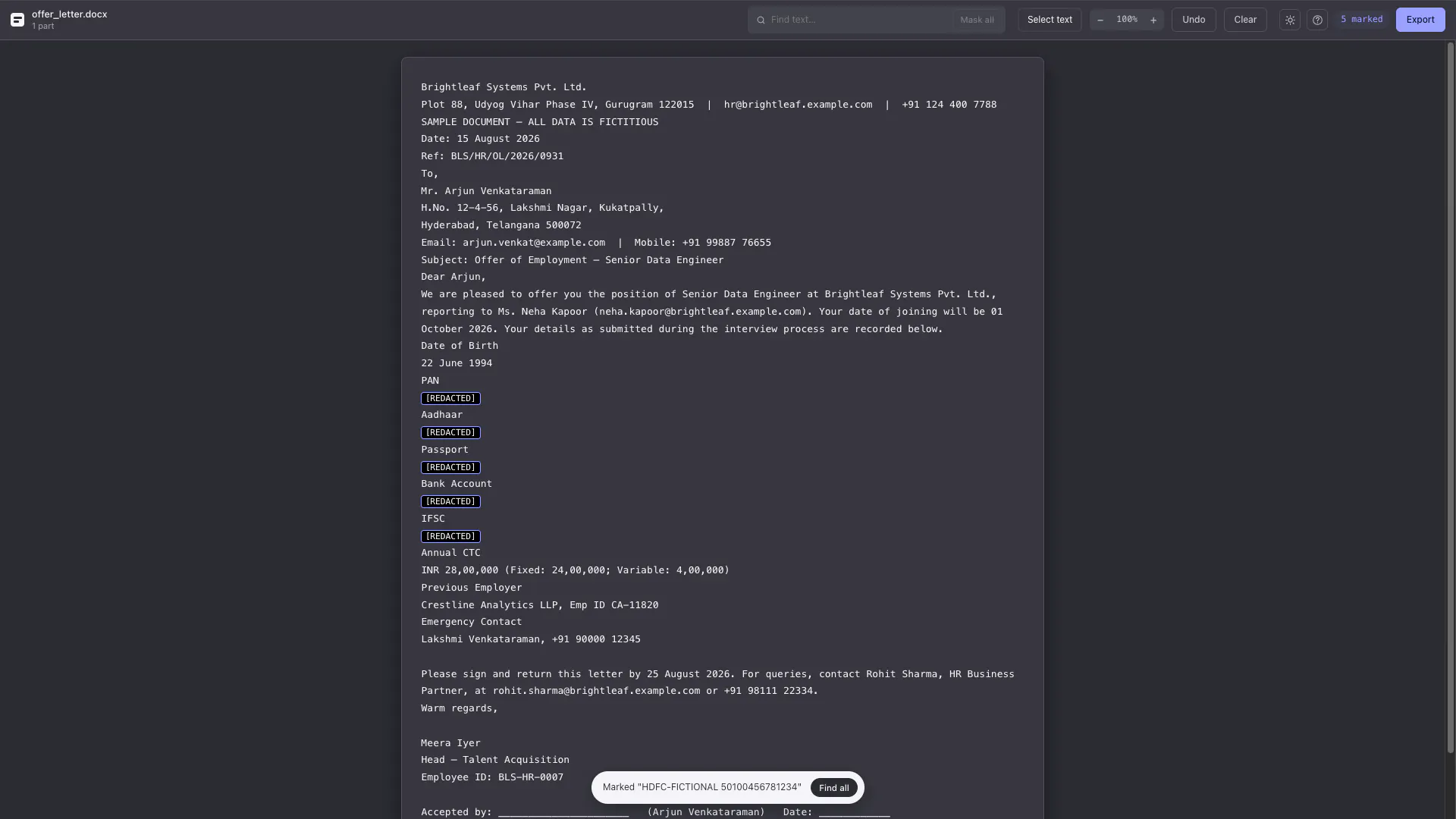Screen dimensions: 1456x819
Task: Increase zoom with the plus button
Action: pyautogui.click(x=1153, y=20)
